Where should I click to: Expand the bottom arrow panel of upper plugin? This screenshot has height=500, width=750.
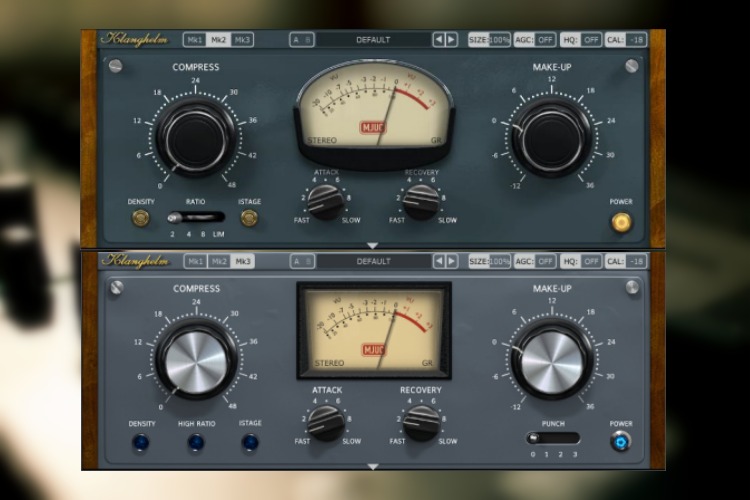[x=373, y=245]
